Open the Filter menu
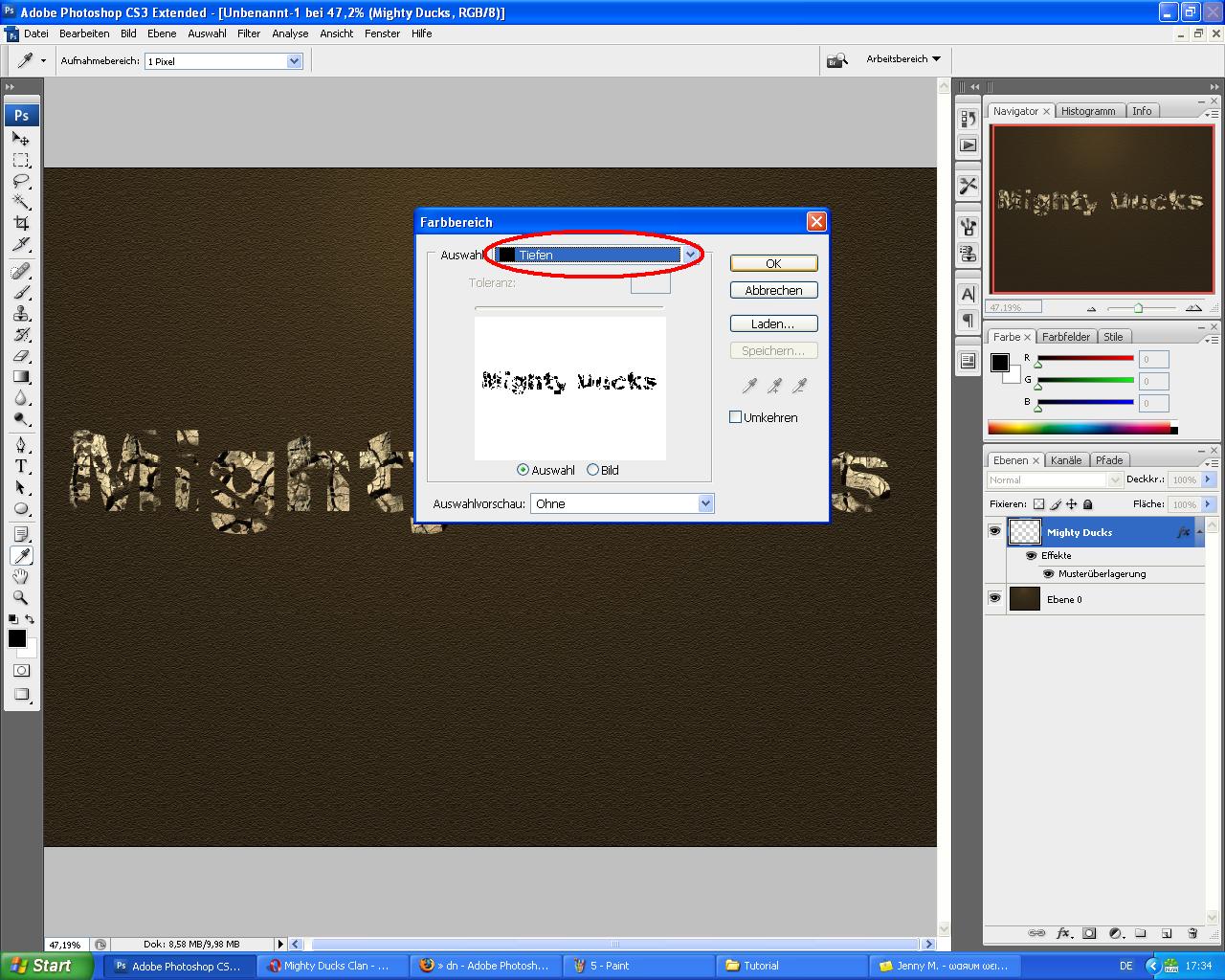 click(x=249, y=33)
